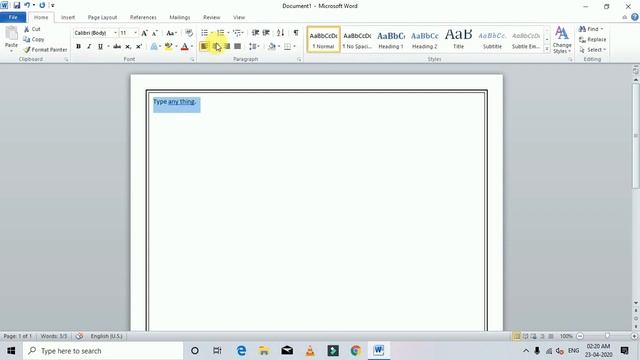Decrease paragraph indent
The image size is (640, 360).
coord(255,33)
